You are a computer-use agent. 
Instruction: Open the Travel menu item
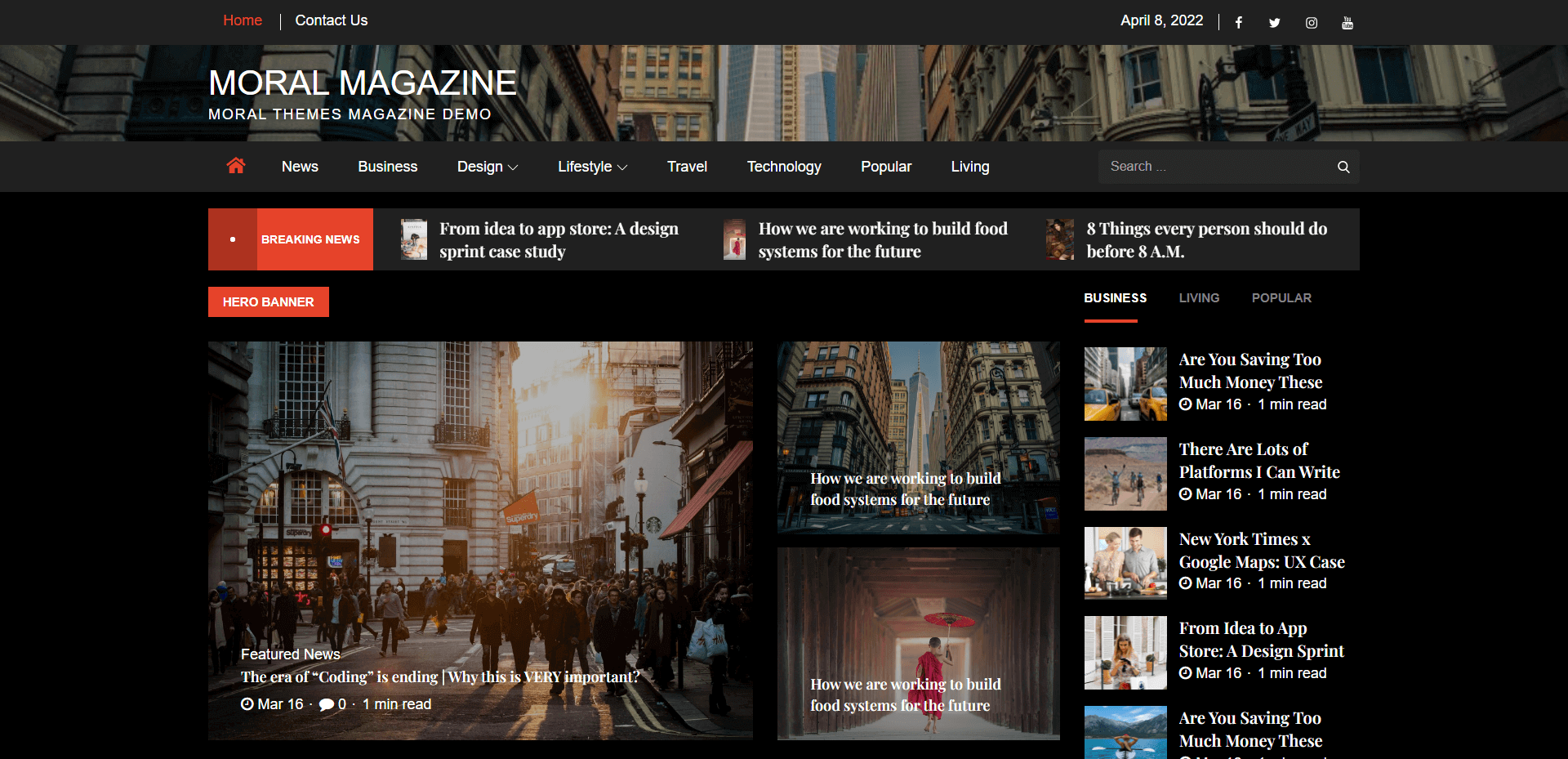(x=687, y=167)
